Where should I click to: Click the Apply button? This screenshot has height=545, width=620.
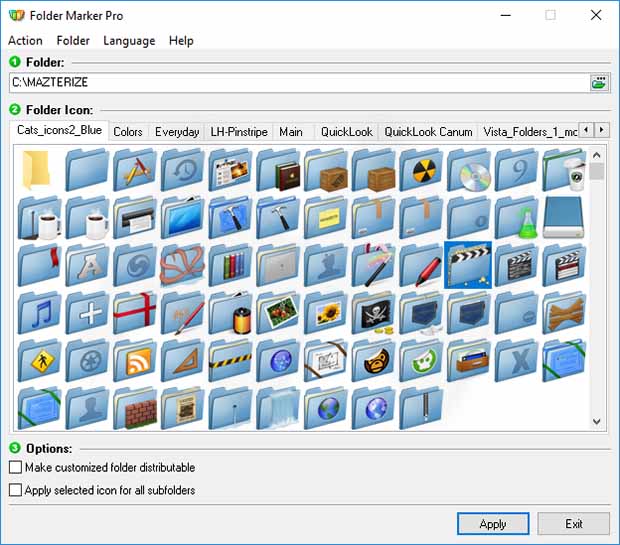[493, 524]
